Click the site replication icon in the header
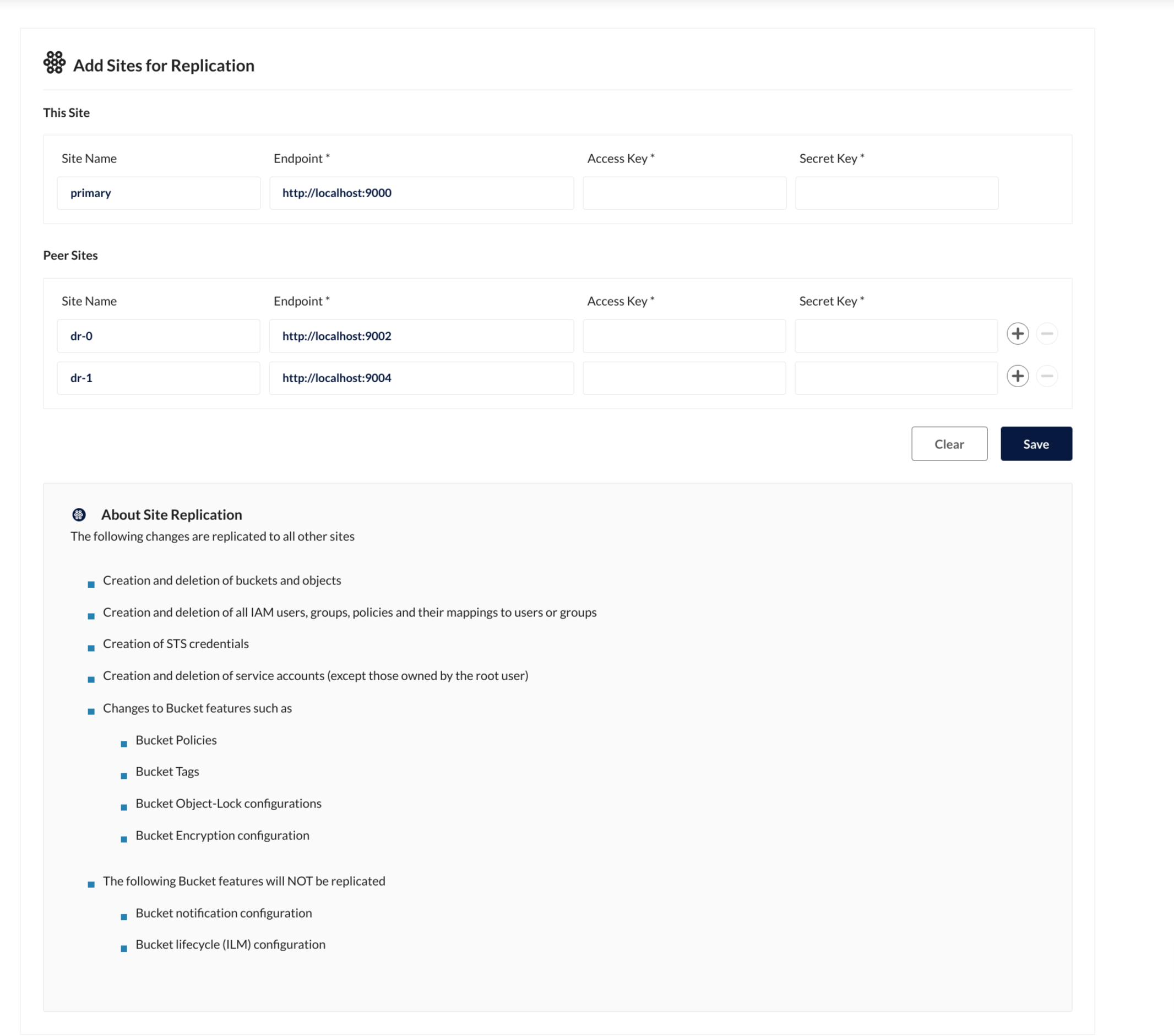This screenshot has width=1174, height=1036. pos(55,63)
